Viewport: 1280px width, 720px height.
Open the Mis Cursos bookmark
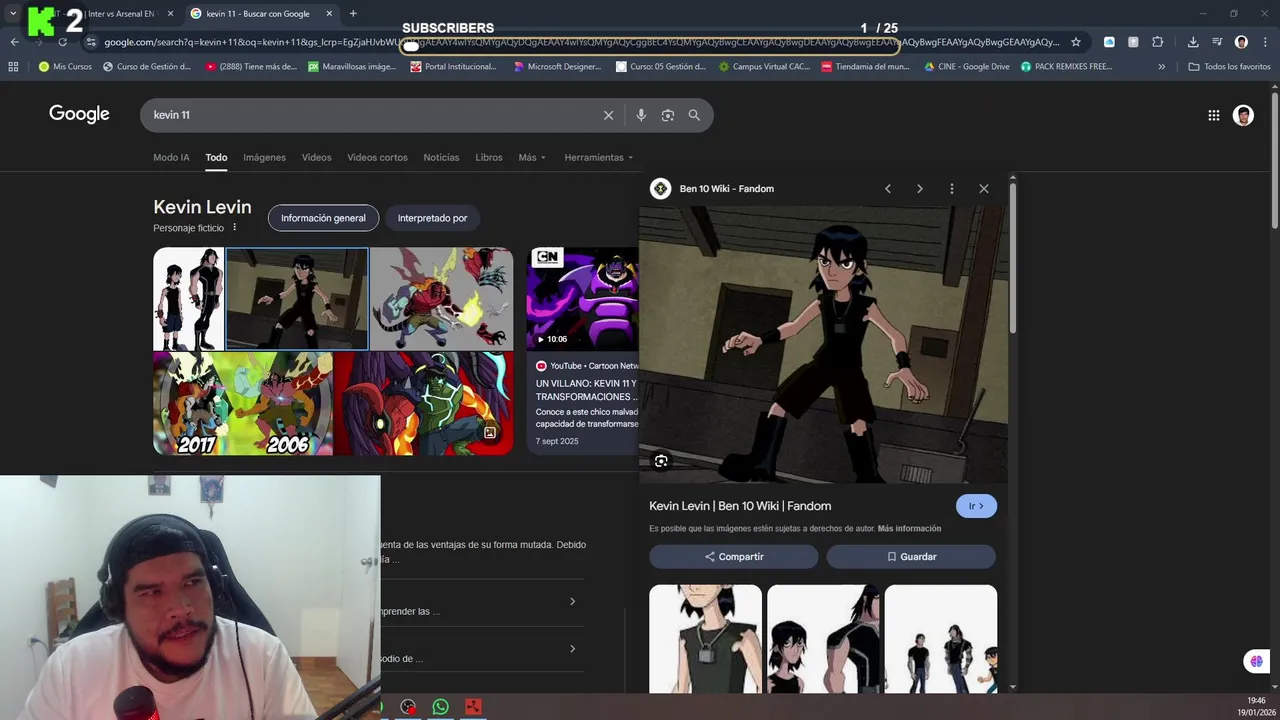pos(66,67)
